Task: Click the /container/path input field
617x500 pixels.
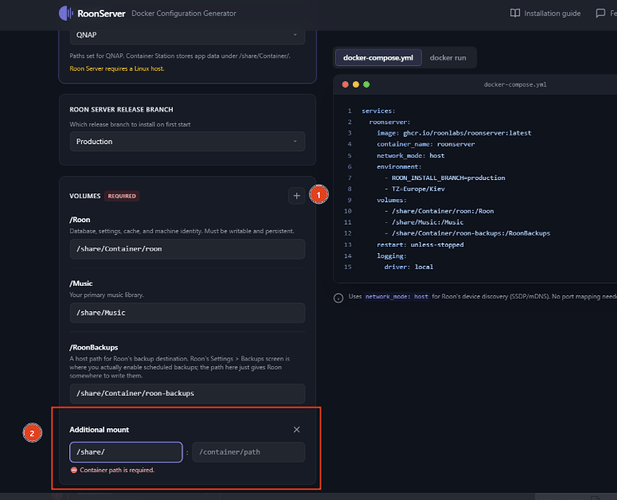Action: 249,452
